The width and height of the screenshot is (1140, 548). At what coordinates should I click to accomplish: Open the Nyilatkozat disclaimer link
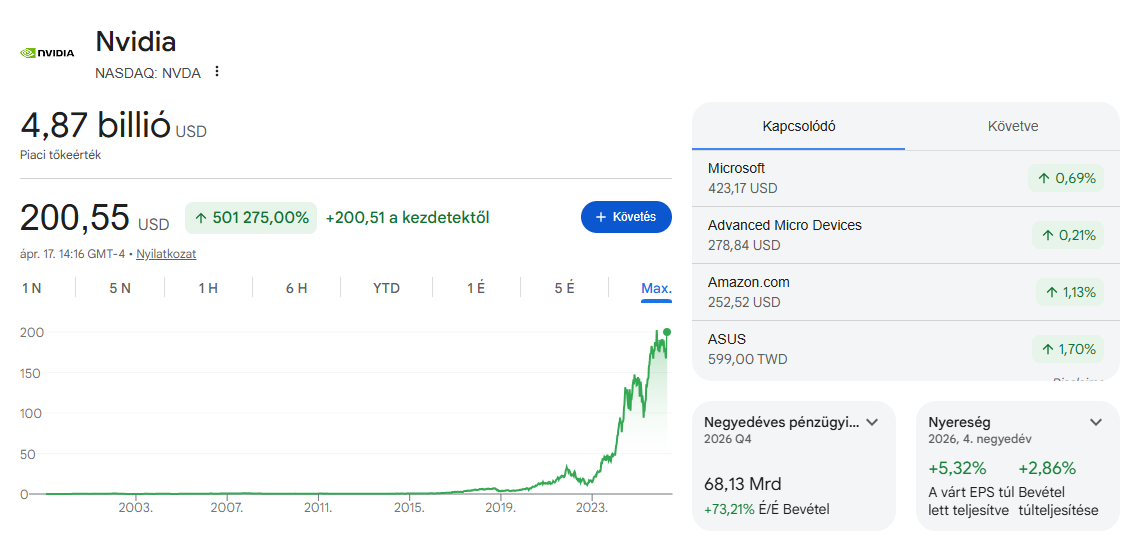tap(166, 254)
